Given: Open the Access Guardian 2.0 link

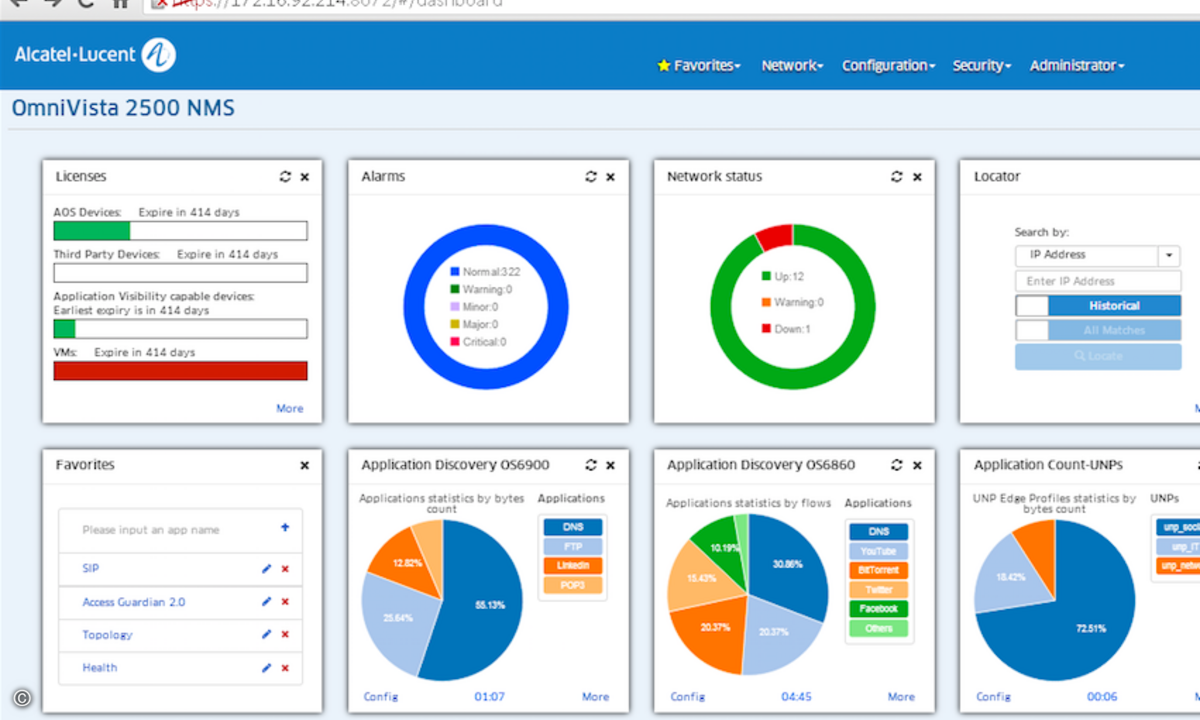Looking at the screenshot, I should click(133, 602).
